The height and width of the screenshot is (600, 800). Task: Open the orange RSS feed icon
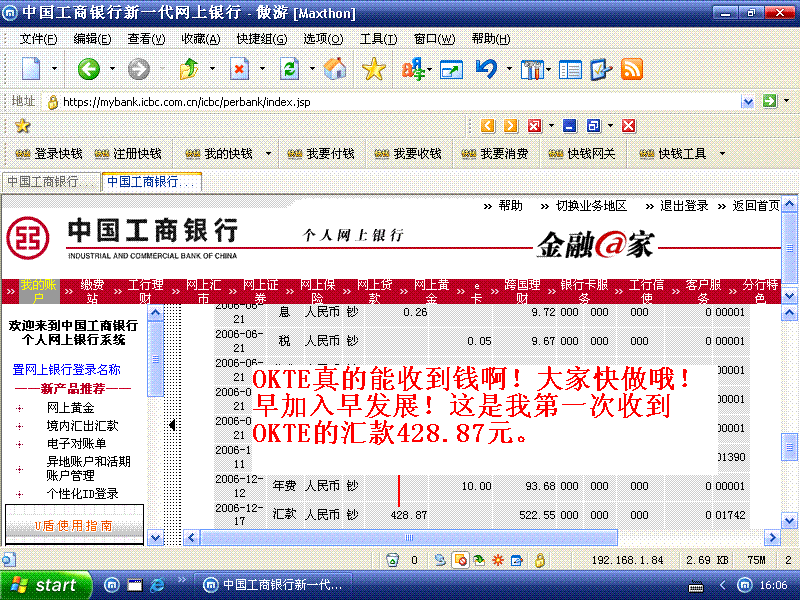pyautogui.click(x=632, y=69)
